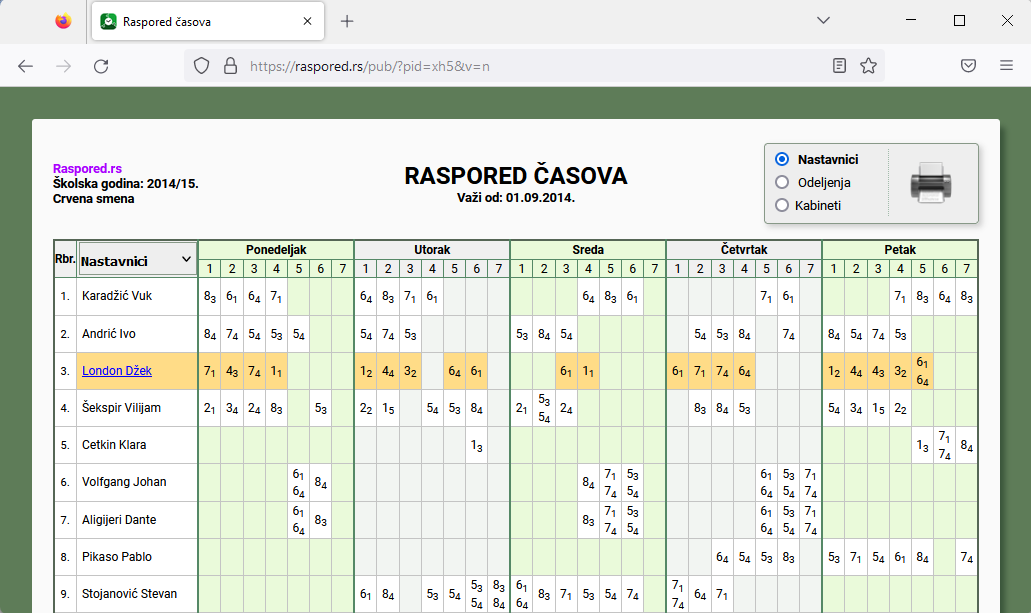Click Školska godina: 2014/15. text

click(126, 184)
